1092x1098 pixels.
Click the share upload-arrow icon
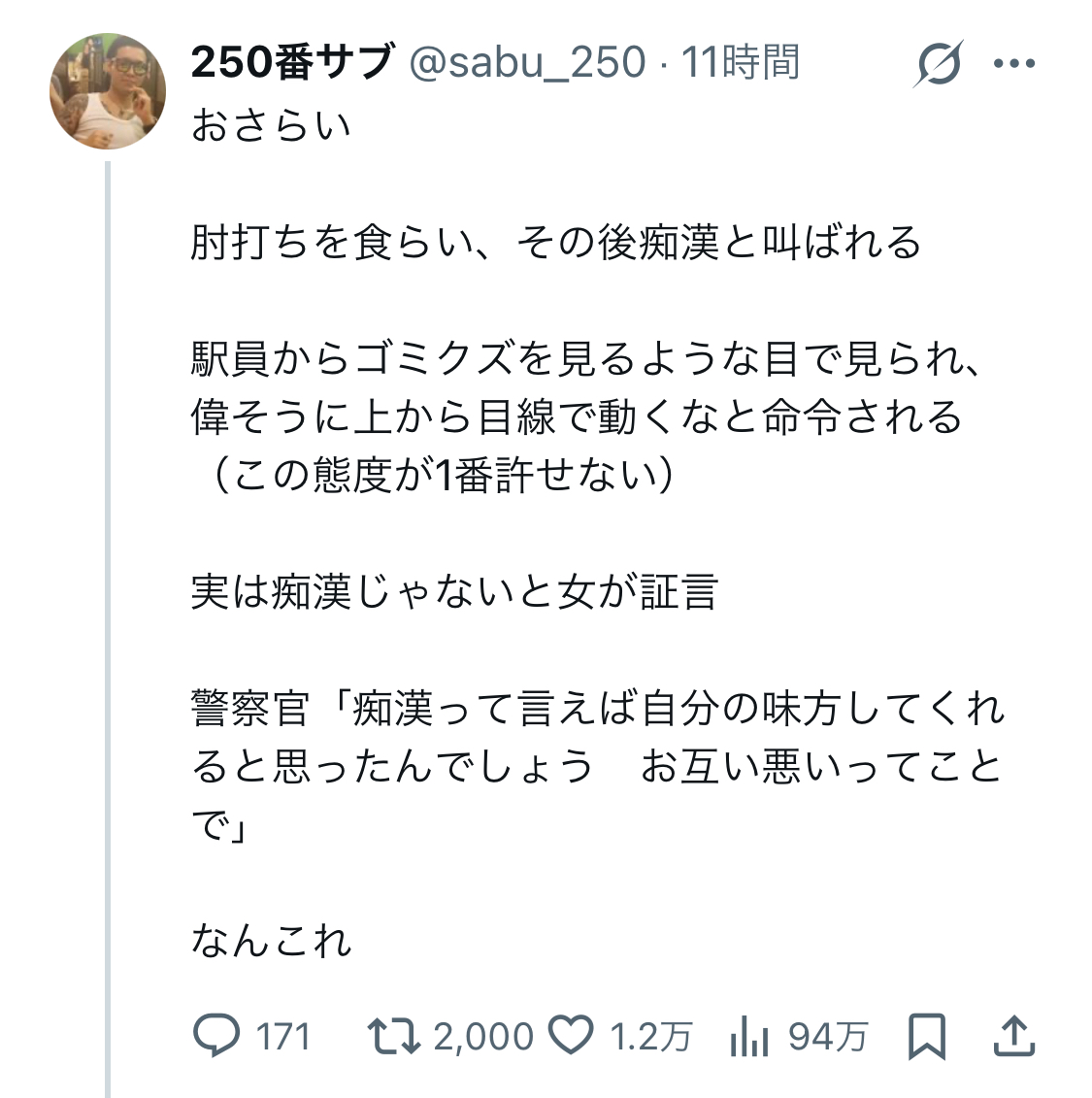pyautogui.click(x=1014, y=1036)
